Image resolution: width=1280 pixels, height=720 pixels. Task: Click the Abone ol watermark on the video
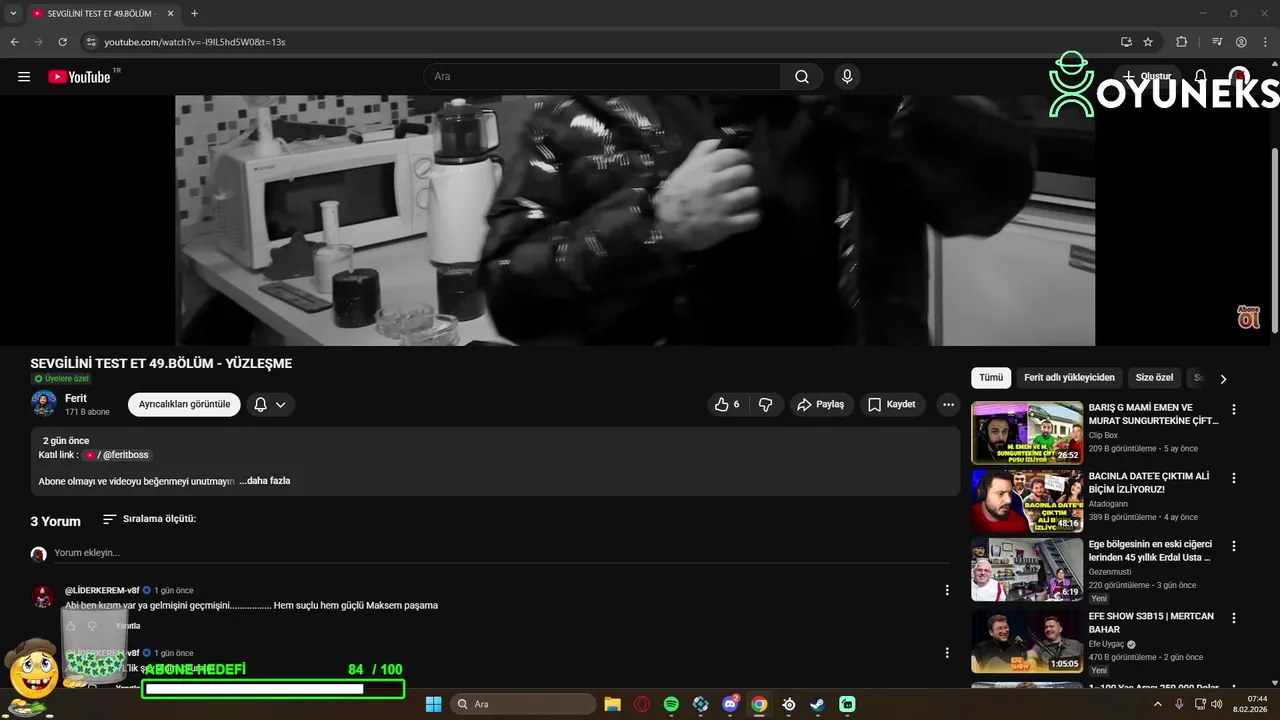[1248, 317]
